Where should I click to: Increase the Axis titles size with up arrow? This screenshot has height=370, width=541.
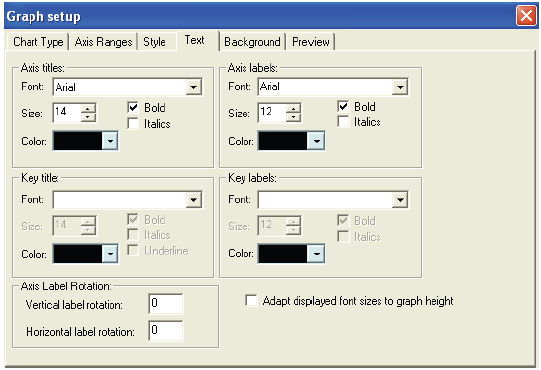tap(88, 108)
